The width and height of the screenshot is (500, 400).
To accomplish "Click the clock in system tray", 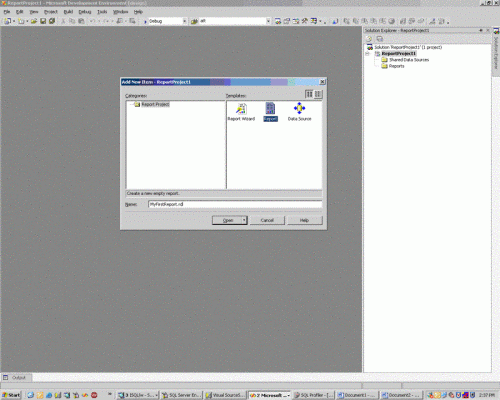I will 487,395.
